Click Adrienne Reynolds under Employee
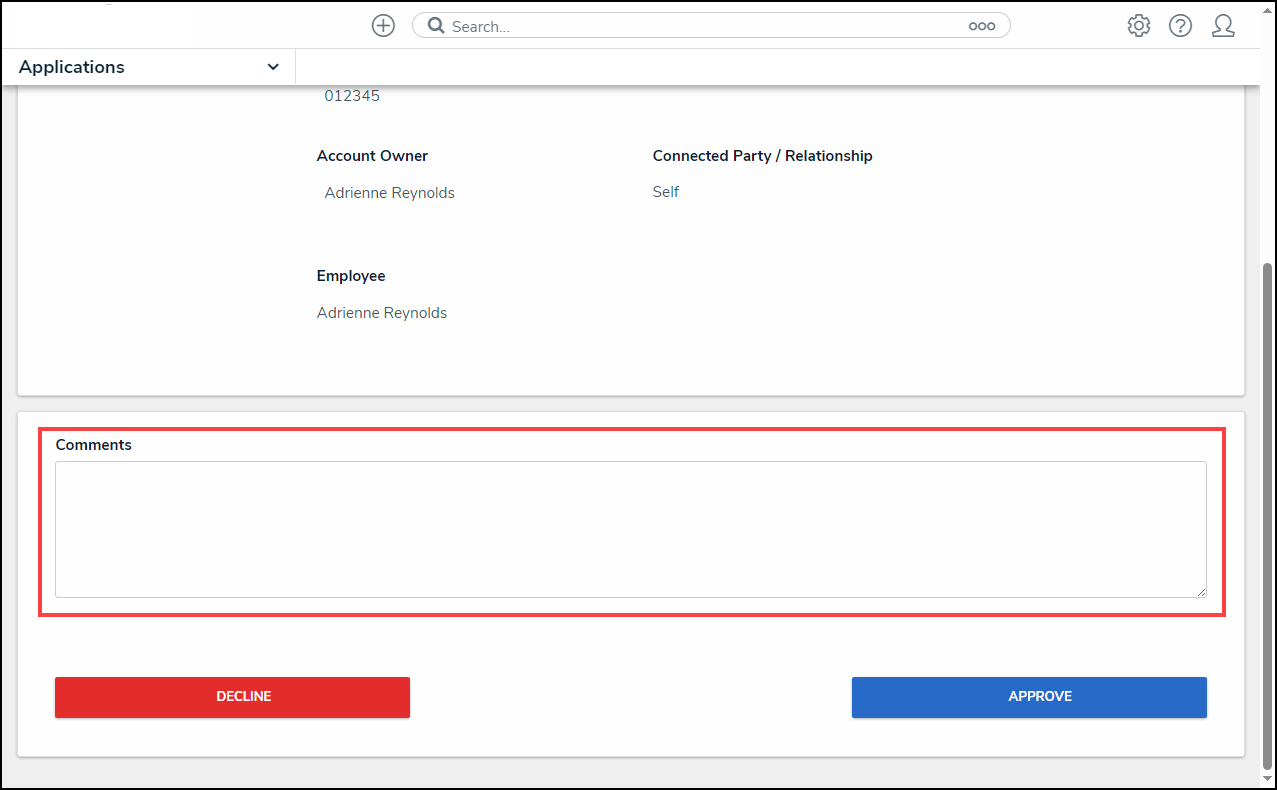The height and width of the screenshot is (790, 1277). (382, 313)
